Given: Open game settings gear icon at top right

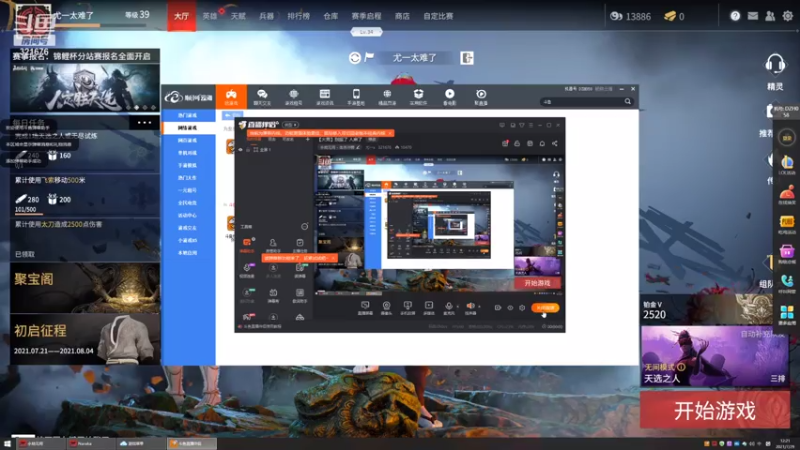Looking at the screenshot, I should click(788, 16).
